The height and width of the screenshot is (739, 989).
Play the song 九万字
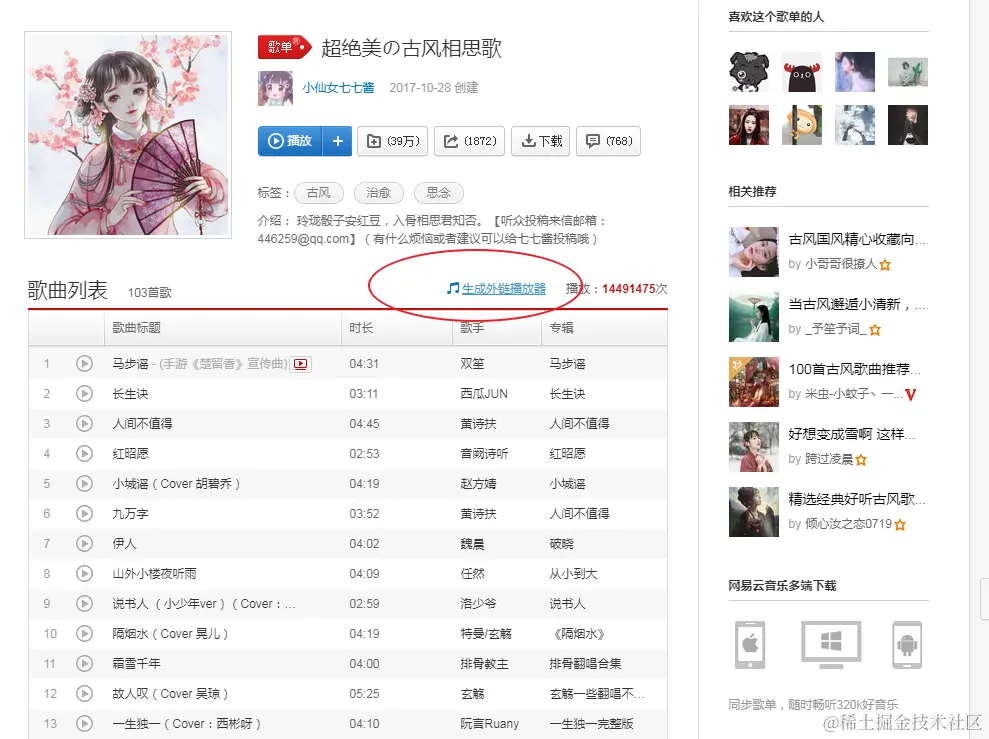click(x=84, y=513)
